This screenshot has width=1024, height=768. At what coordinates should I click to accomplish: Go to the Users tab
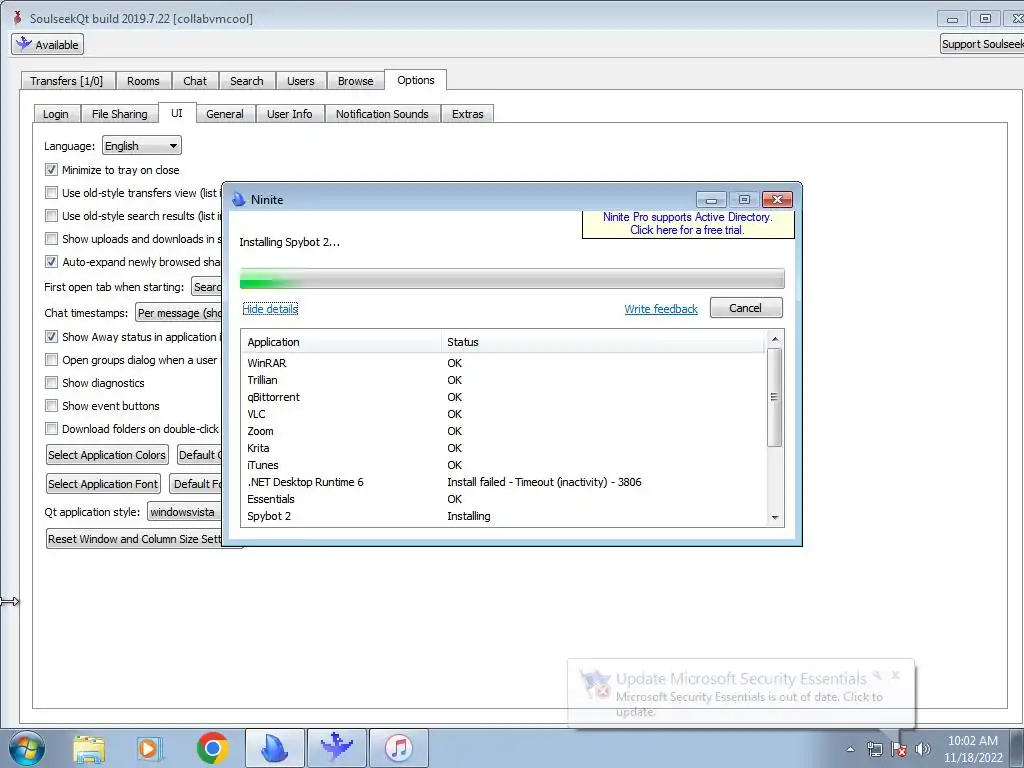(300, 81)
